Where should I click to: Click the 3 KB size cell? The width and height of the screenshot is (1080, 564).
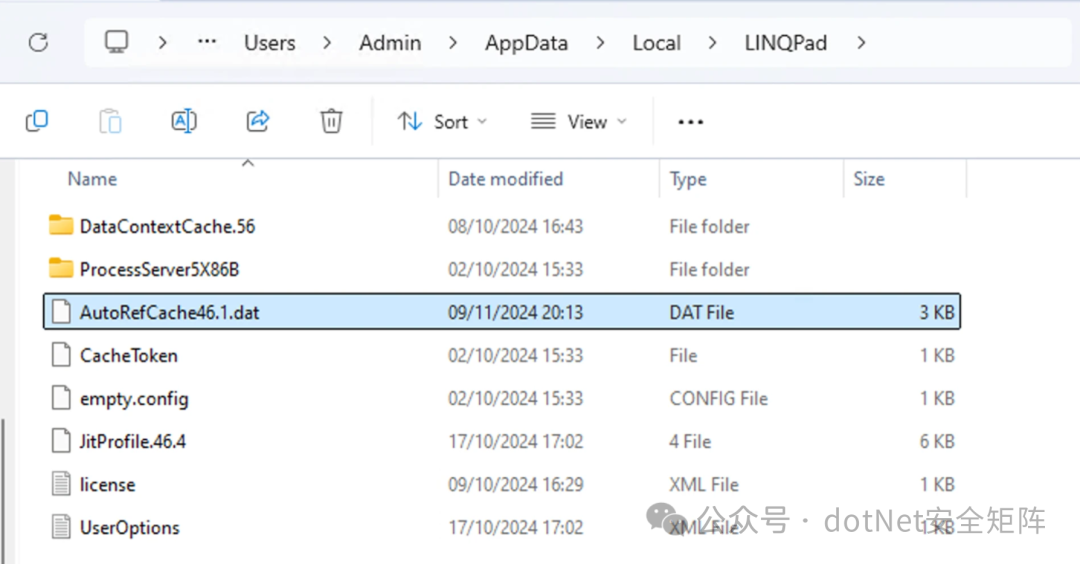[x=937, y=313]
